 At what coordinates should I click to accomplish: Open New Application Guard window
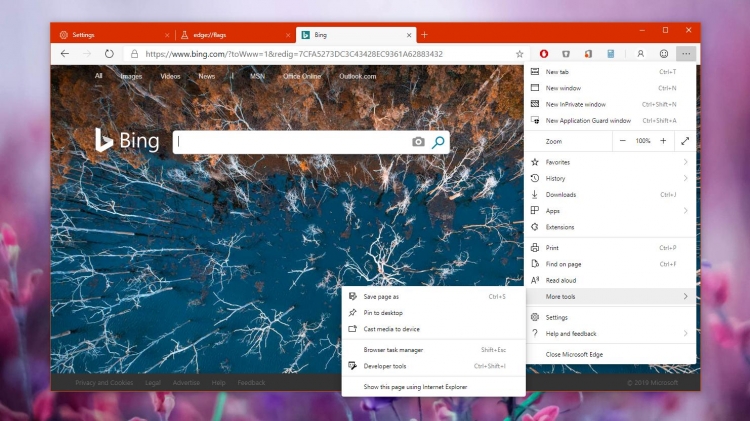610,121
